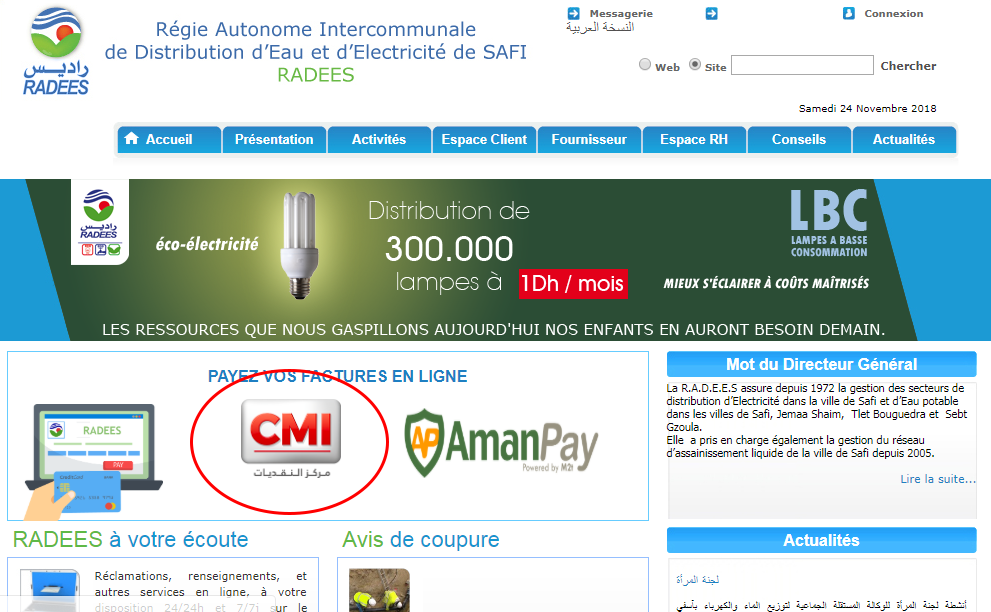Image resolution: width=991 pixels, height=612 pixels.
Task: Follow the Lire la suite link
Action: [937, 479]
